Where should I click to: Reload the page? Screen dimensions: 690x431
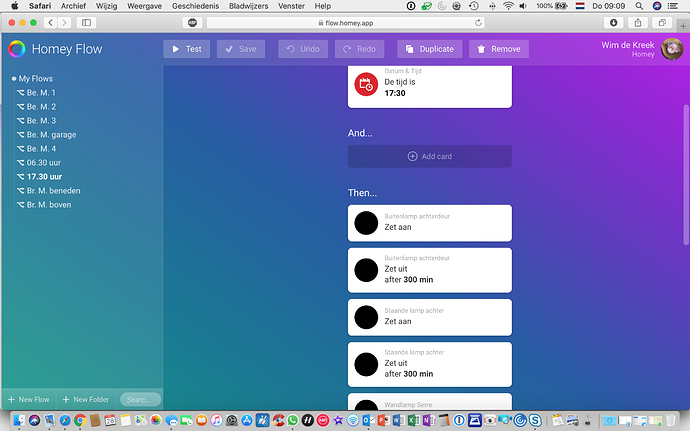pos(478,23)
